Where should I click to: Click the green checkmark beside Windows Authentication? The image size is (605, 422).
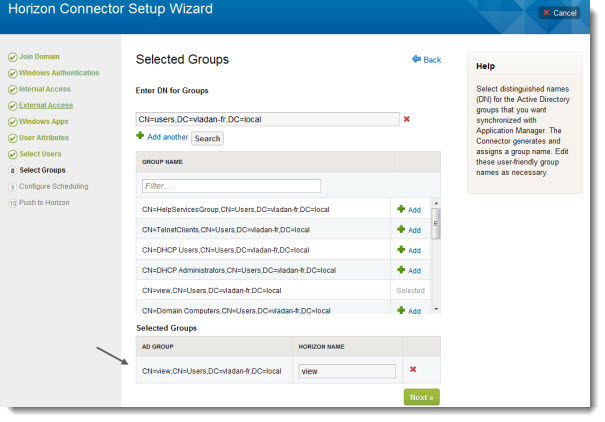coord(13,73)
